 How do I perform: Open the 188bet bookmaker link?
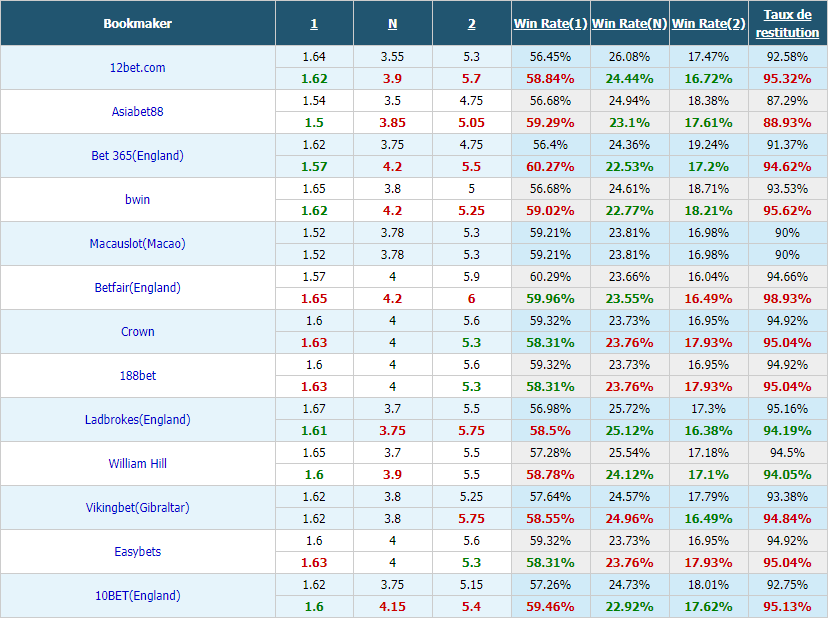pos(137,376)
